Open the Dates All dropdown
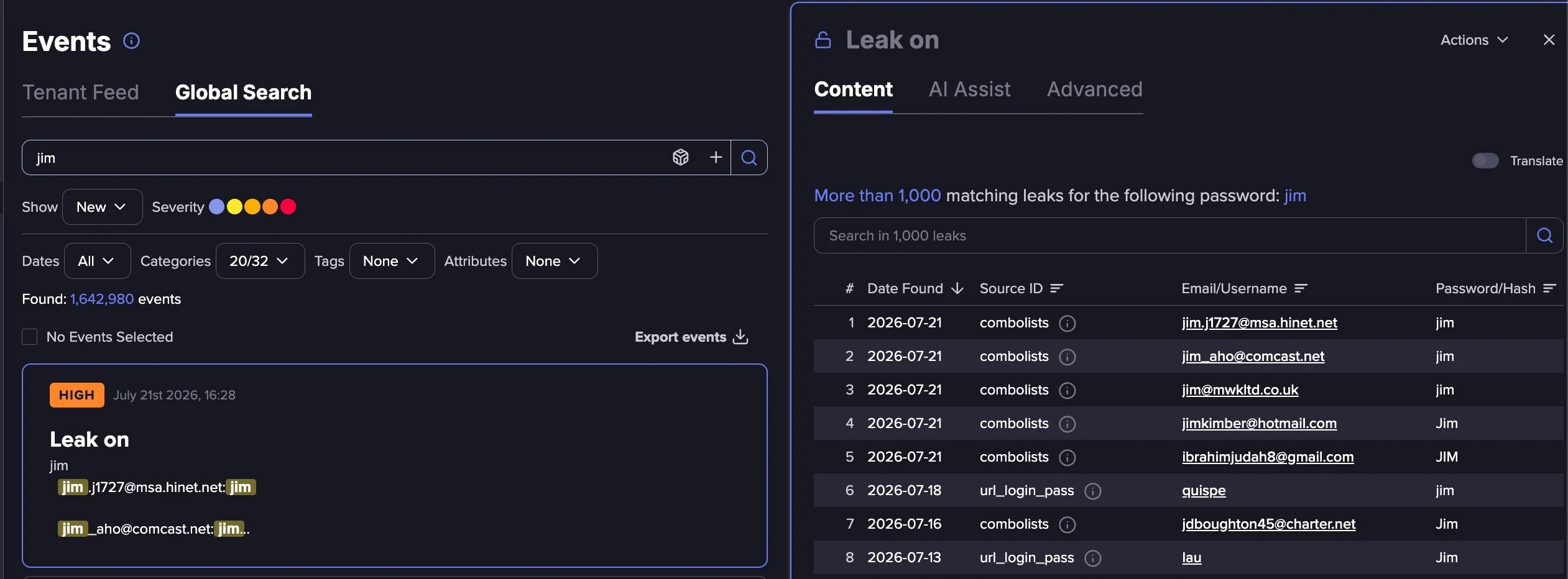The height and width of the screenshot is (579, 1568). pyautogui.click(x=97, y=261)
